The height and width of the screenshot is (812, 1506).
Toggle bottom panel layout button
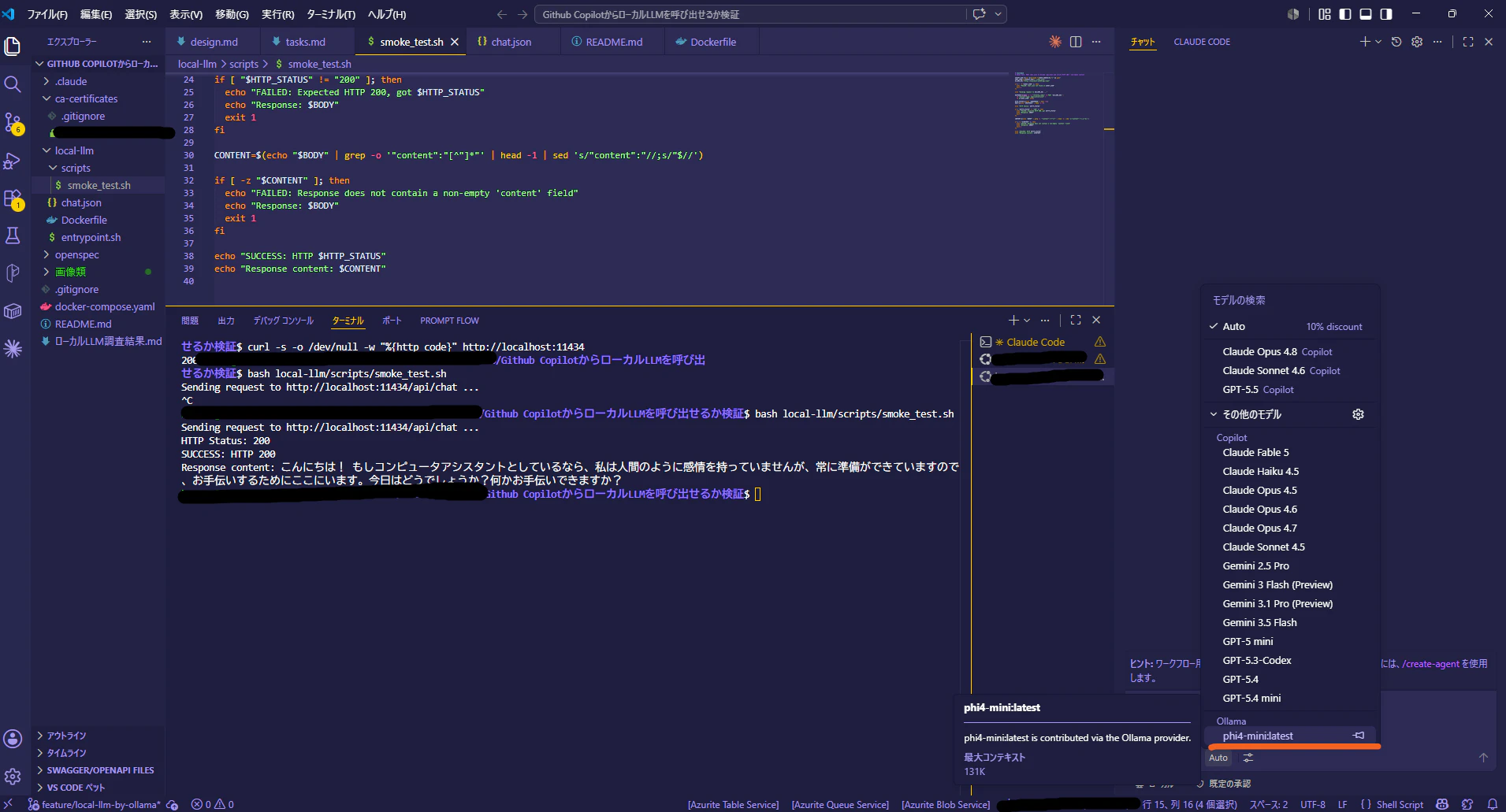(1366, 14)
